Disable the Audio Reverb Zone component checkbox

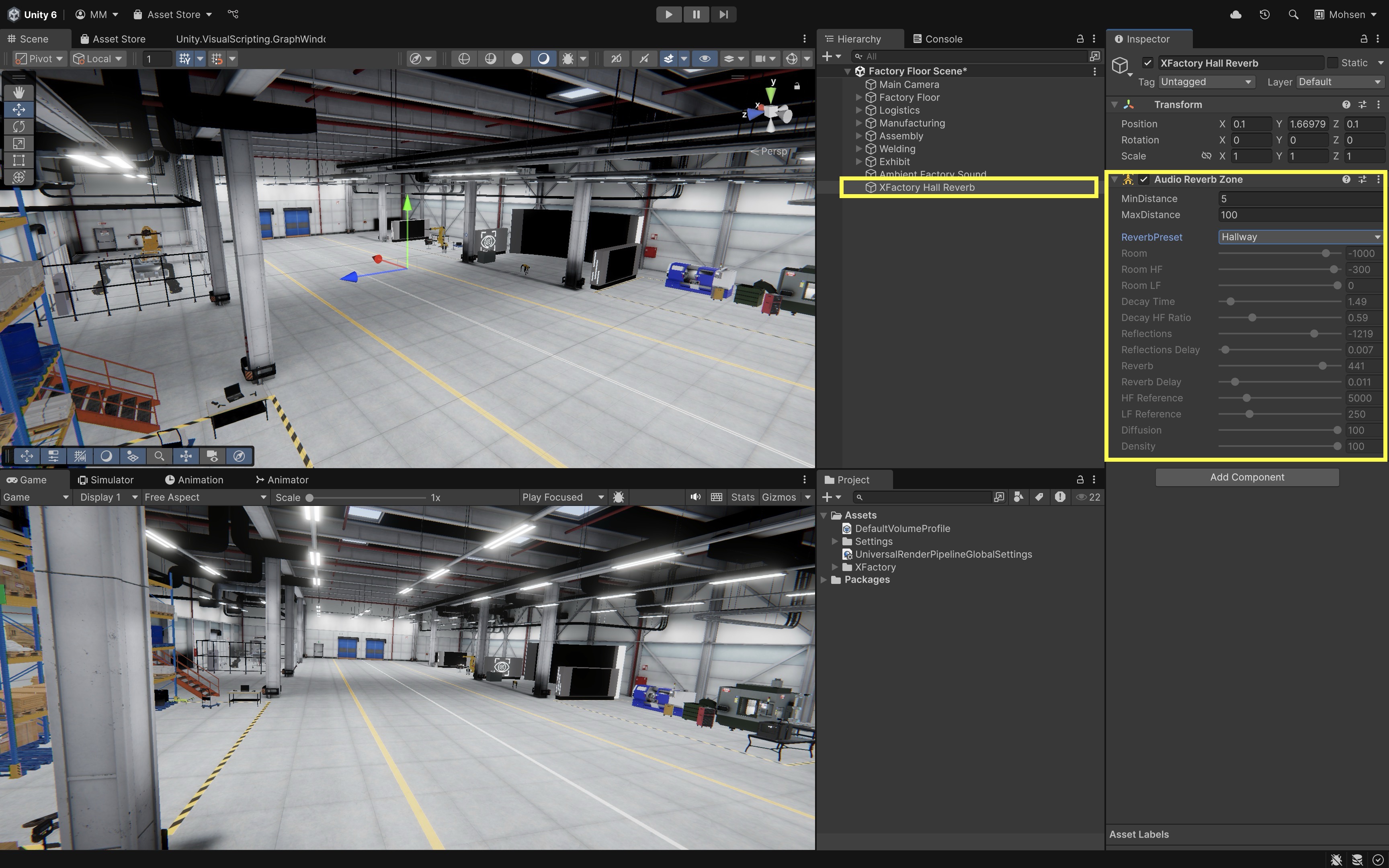(1144, 180)
